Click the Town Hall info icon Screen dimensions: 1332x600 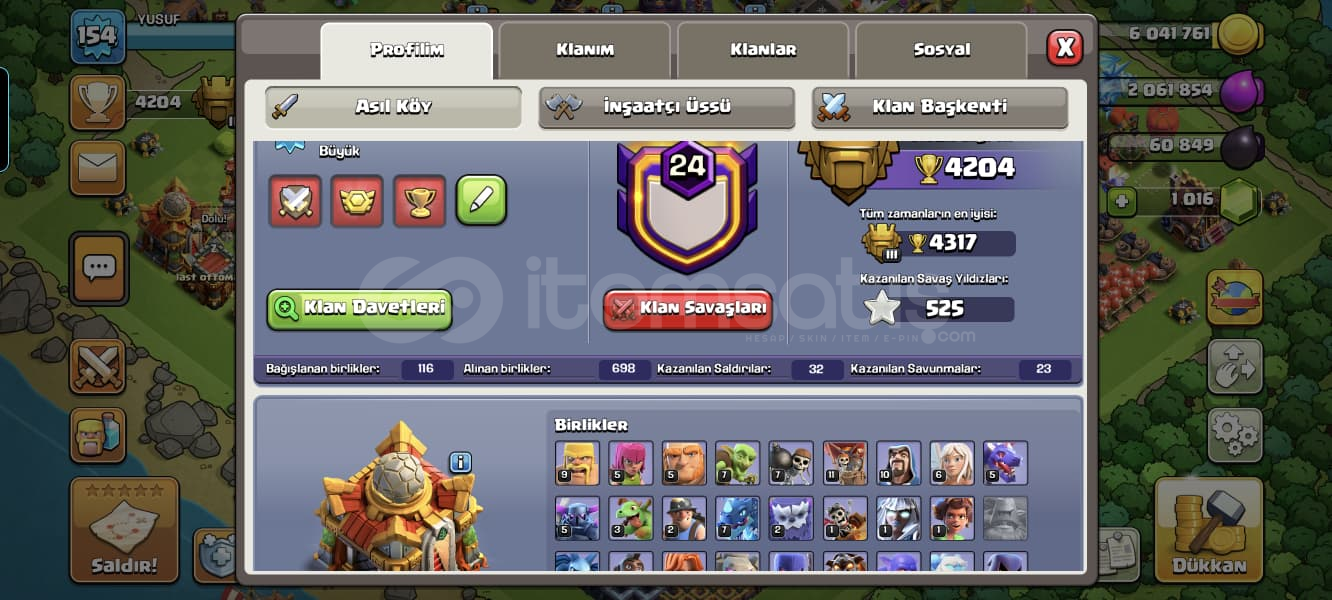click(460, 462)
